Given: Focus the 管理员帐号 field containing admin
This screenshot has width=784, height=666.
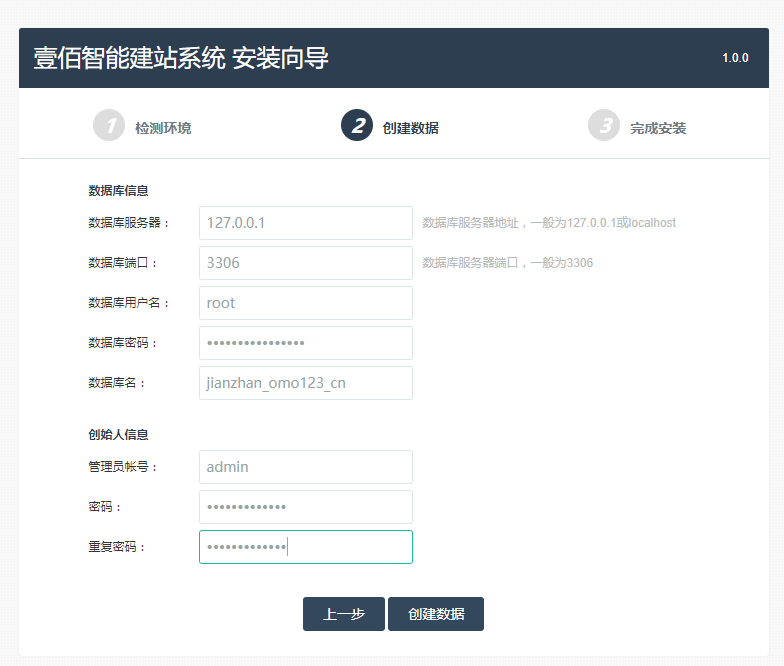Looking at the screenshot, I should [305, 467].
